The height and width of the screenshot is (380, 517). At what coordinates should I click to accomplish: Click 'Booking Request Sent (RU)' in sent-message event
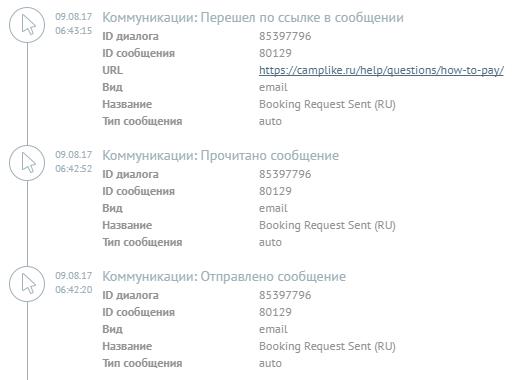(x=327, y=346)
